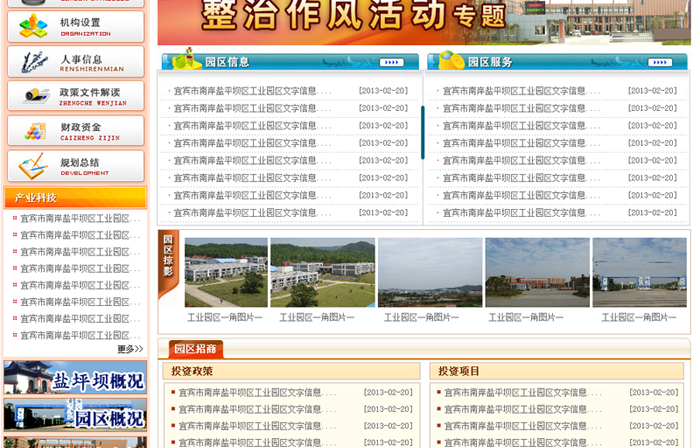
Task: Open the 产业科技 section header
Action: (x=75, y=197)
